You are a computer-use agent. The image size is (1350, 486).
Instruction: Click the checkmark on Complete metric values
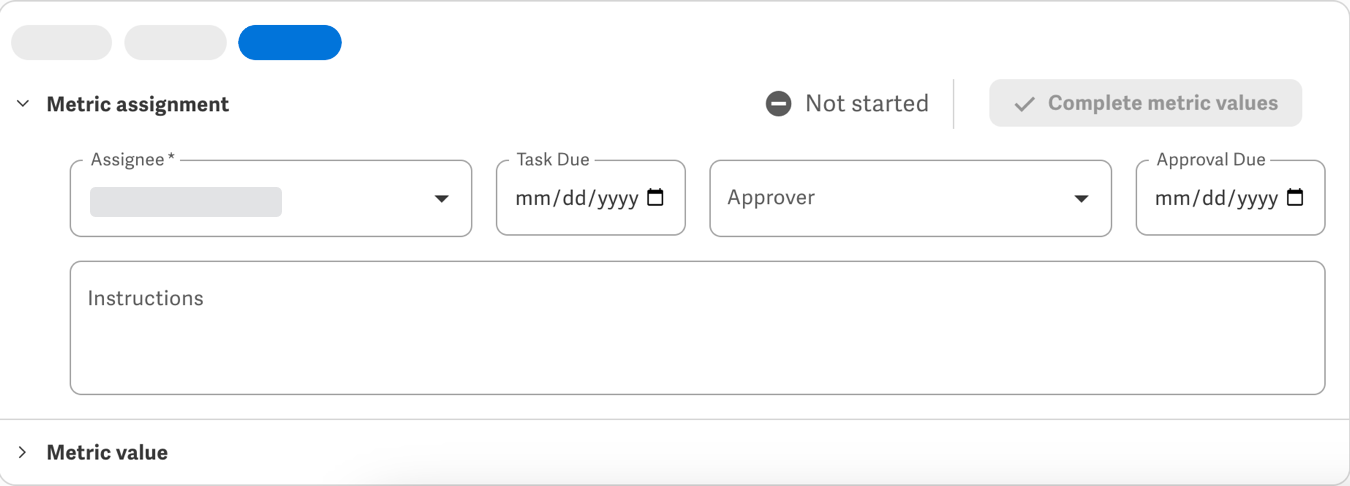click(1024, 104)
